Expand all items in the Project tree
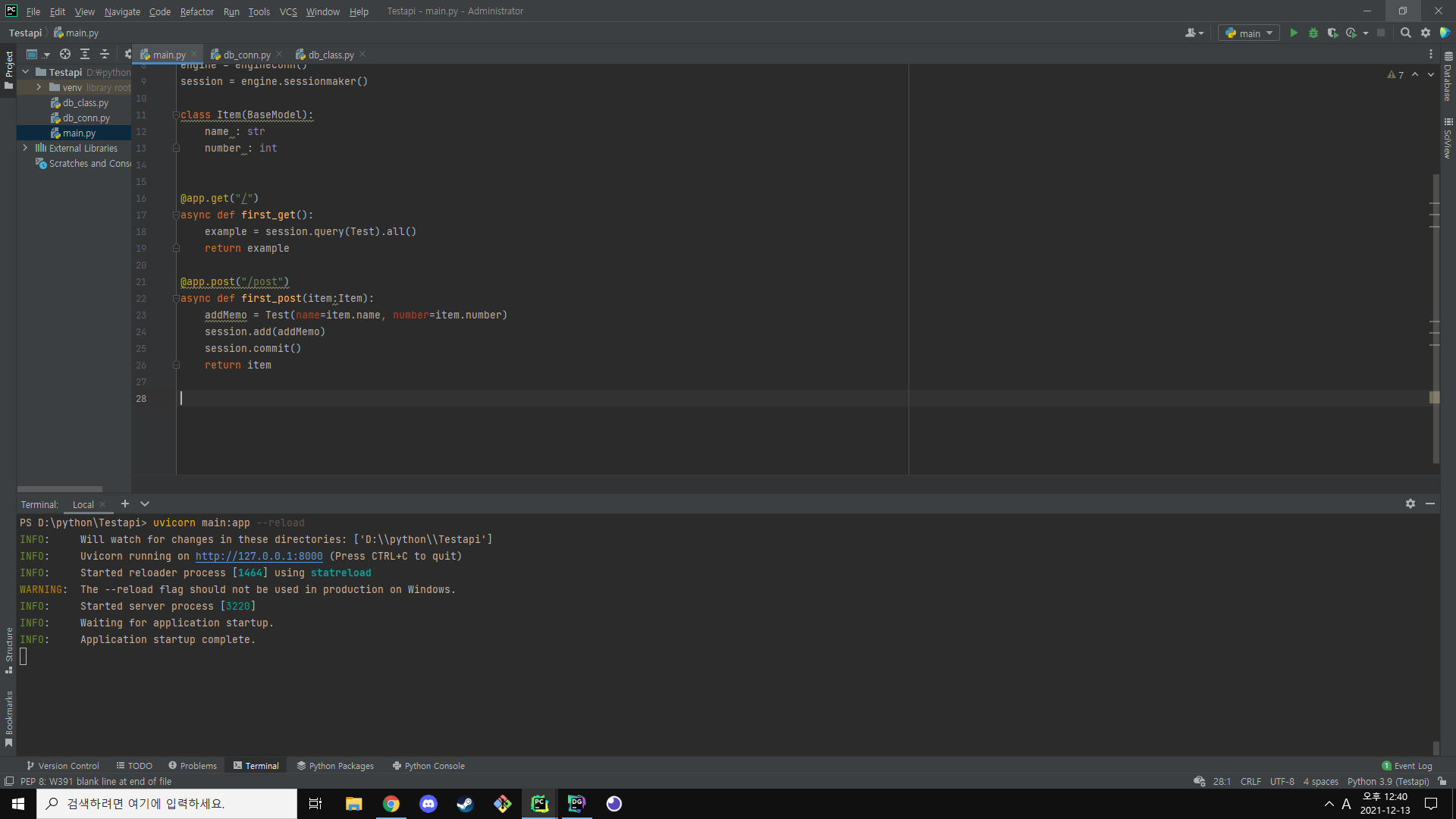 [85, 54]
